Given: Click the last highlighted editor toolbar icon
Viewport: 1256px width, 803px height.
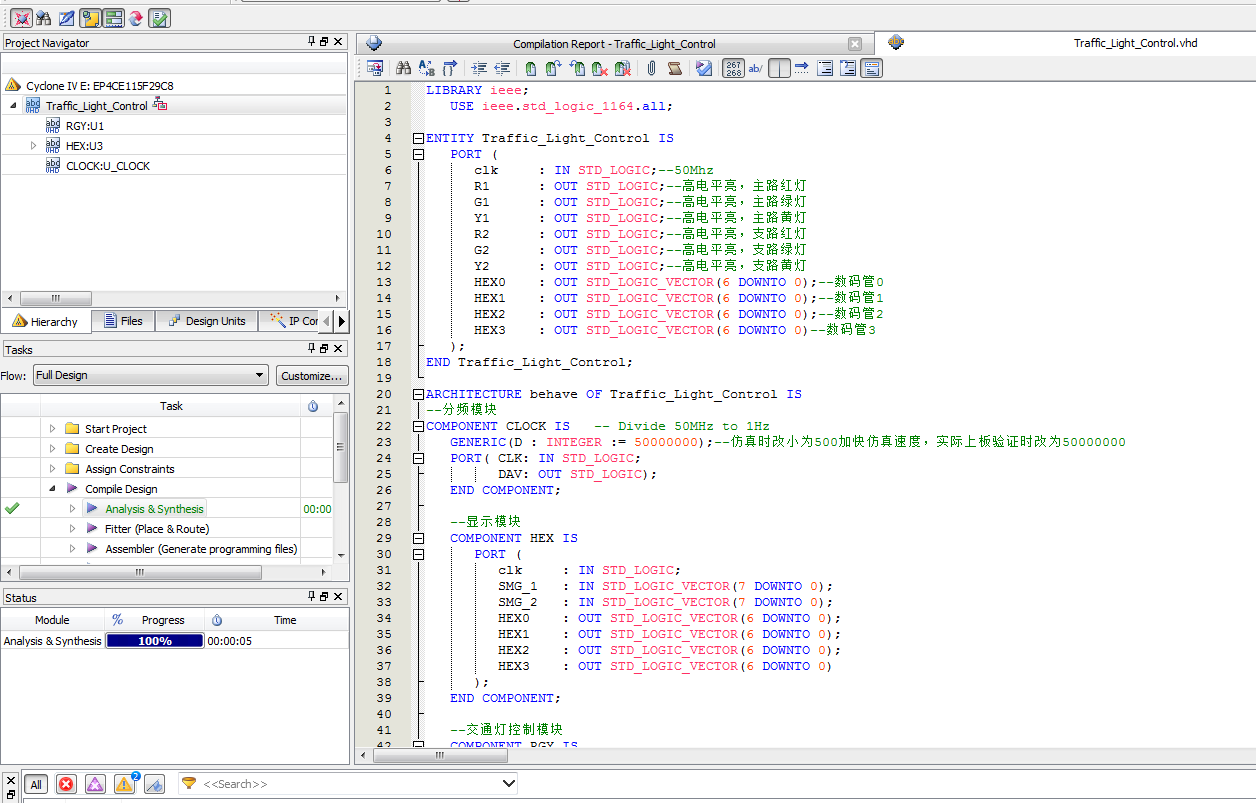Looking at the screenshot, I should (x=871, y=68).
